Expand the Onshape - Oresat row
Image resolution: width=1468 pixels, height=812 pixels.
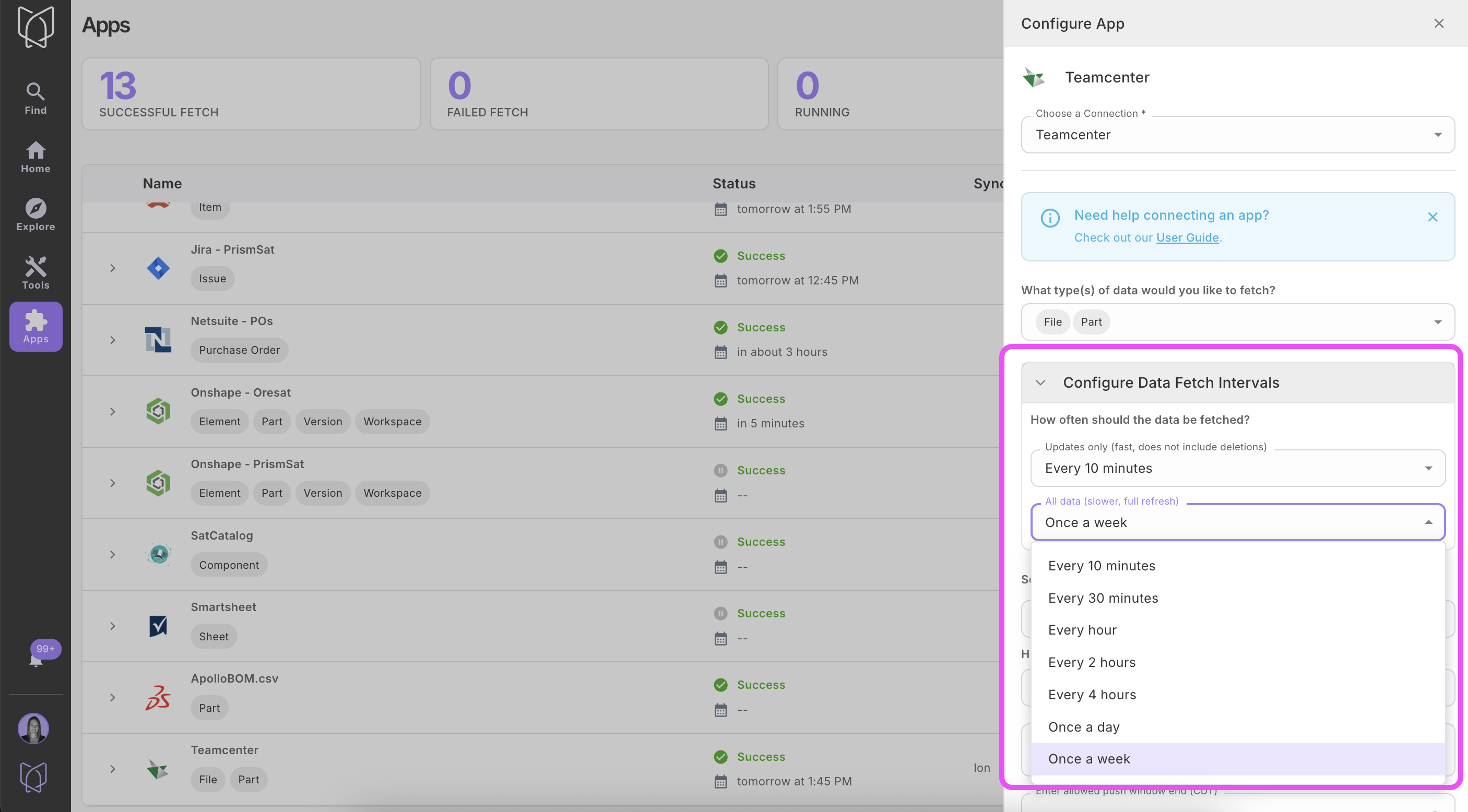113,411
